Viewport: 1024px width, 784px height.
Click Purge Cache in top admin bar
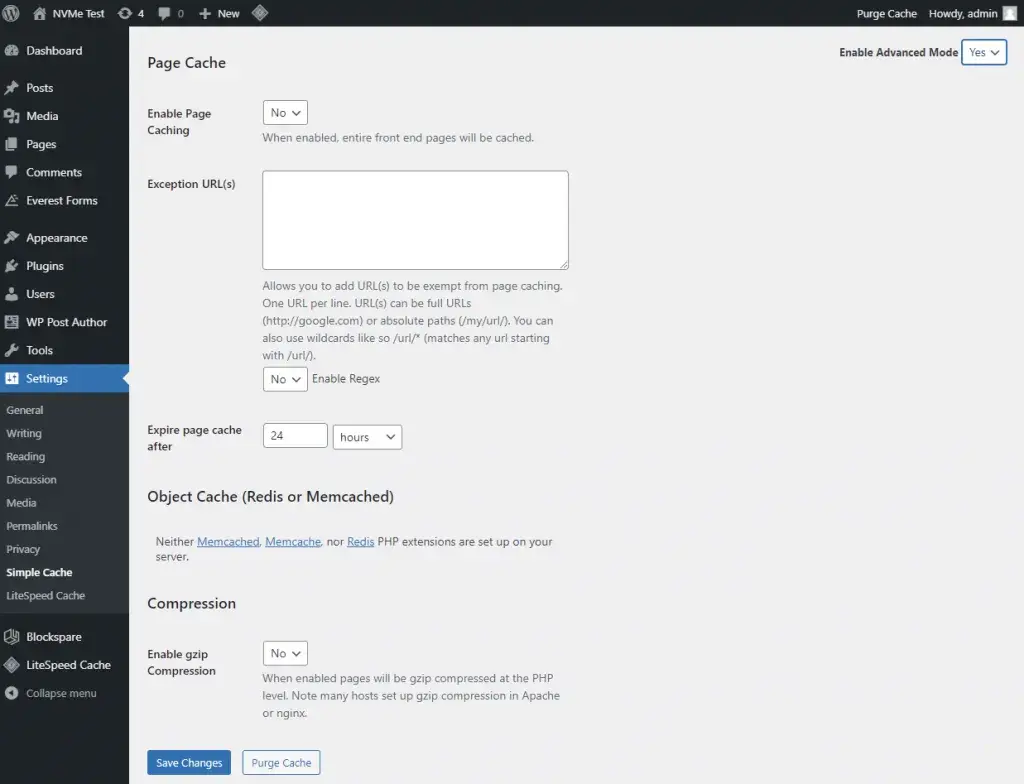tap(886, 13)
